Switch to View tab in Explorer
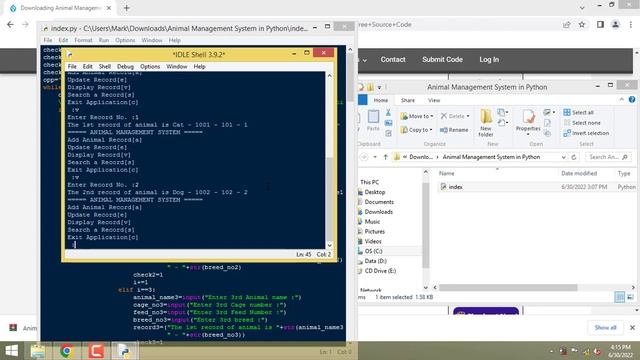The height and width of the screenshot is (360, 640). (x=434, y=100)
